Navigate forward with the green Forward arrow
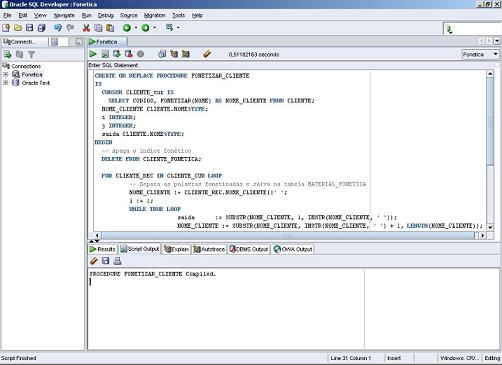Image resolution: width=502 pixels, height=365 pixels. point(145,28)
